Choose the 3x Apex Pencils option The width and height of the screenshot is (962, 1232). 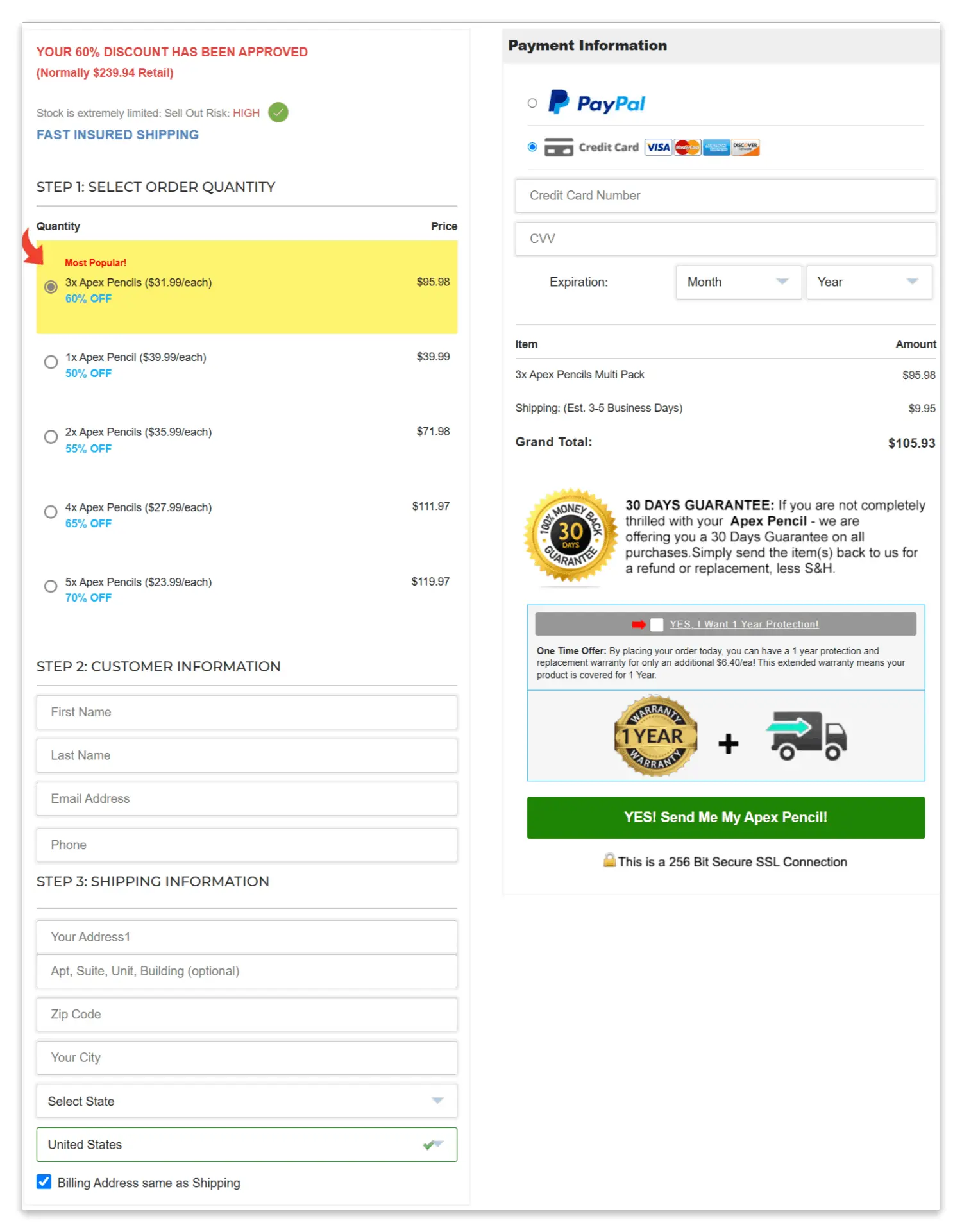pos(51,287)
